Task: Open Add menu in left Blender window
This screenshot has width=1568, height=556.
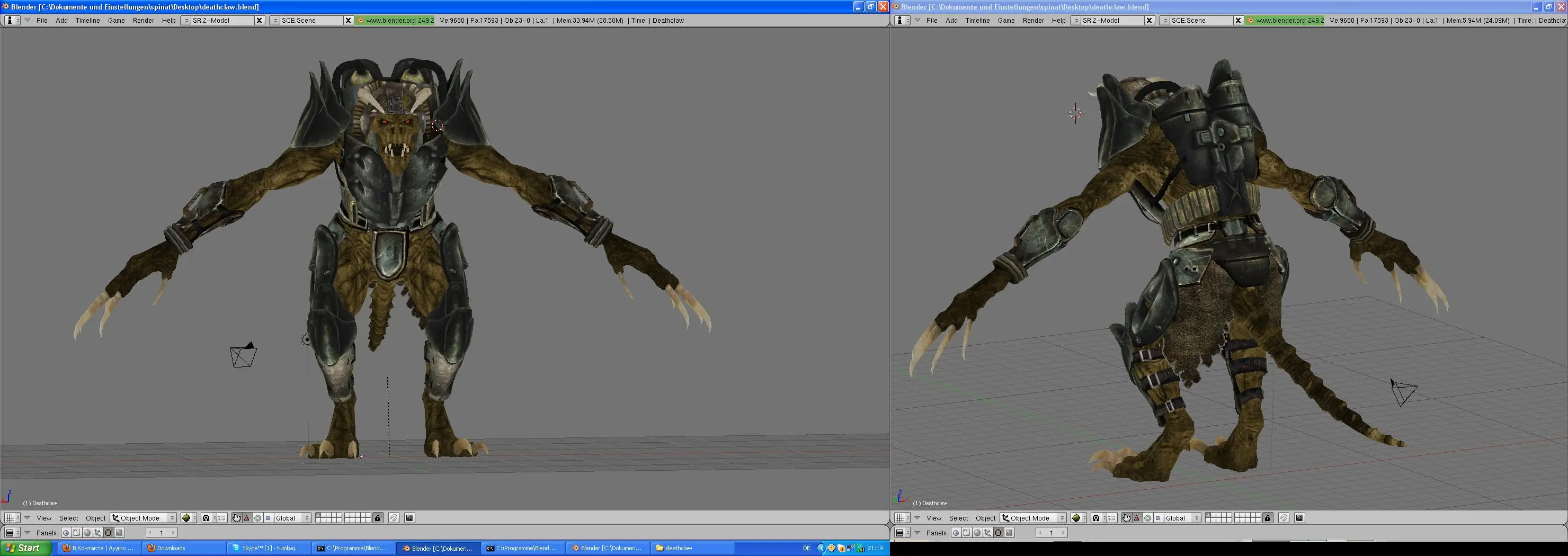Action: 62,20
